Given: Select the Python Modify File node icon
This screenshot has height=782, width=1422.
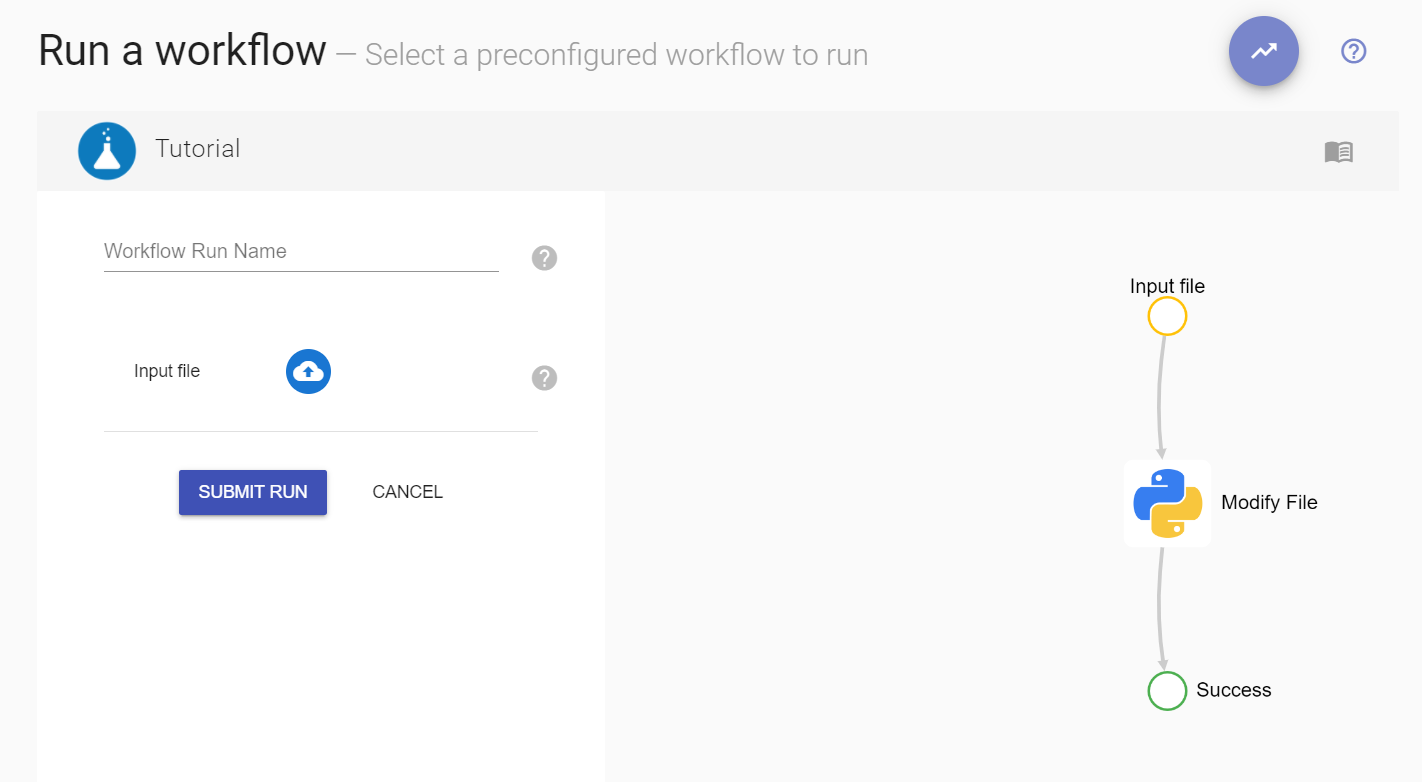Looking at the screenshot, I should (1167, 503).
